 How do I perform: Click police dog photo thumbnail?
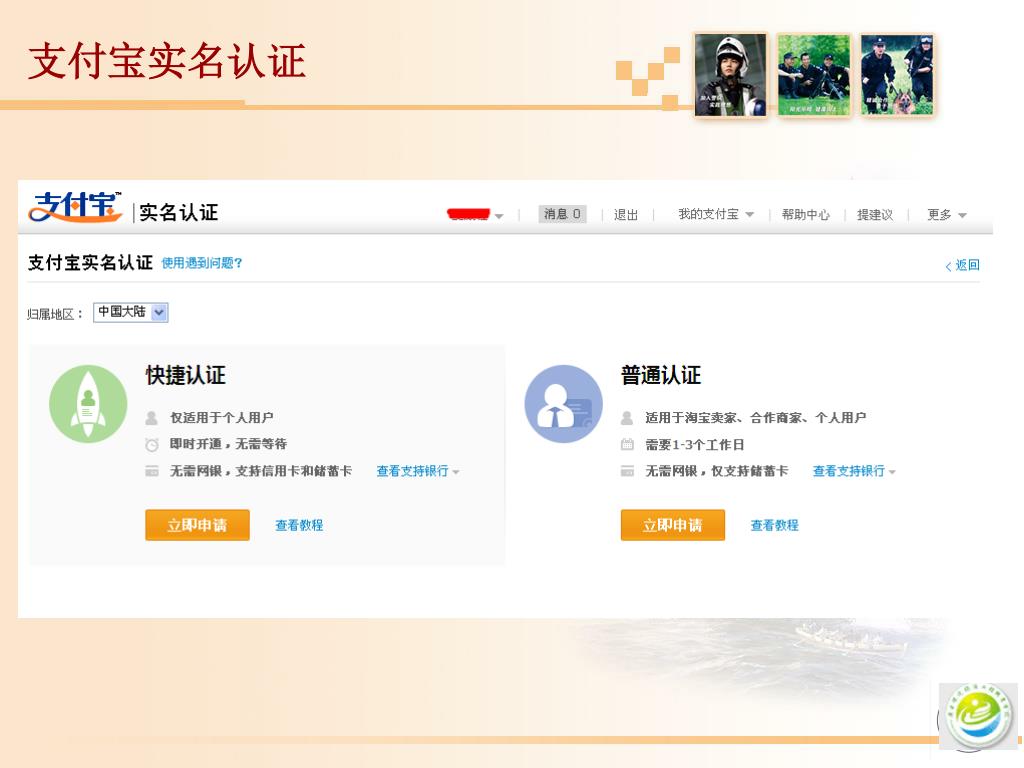(897, 75)
